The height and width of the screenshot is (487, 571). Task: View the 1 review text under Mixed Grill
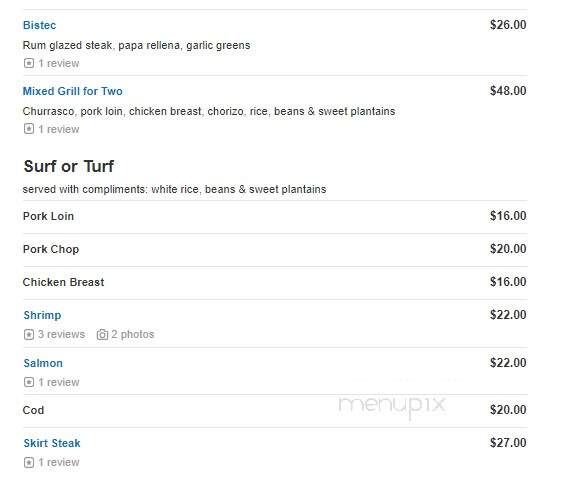pyautogui.click(x=59, y=129)
